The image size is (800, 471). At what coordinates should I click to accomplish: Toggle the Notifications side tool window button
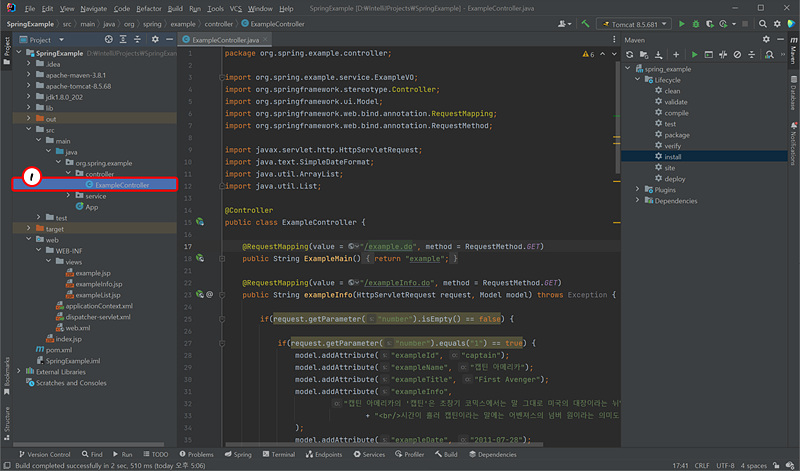point(794,143)
